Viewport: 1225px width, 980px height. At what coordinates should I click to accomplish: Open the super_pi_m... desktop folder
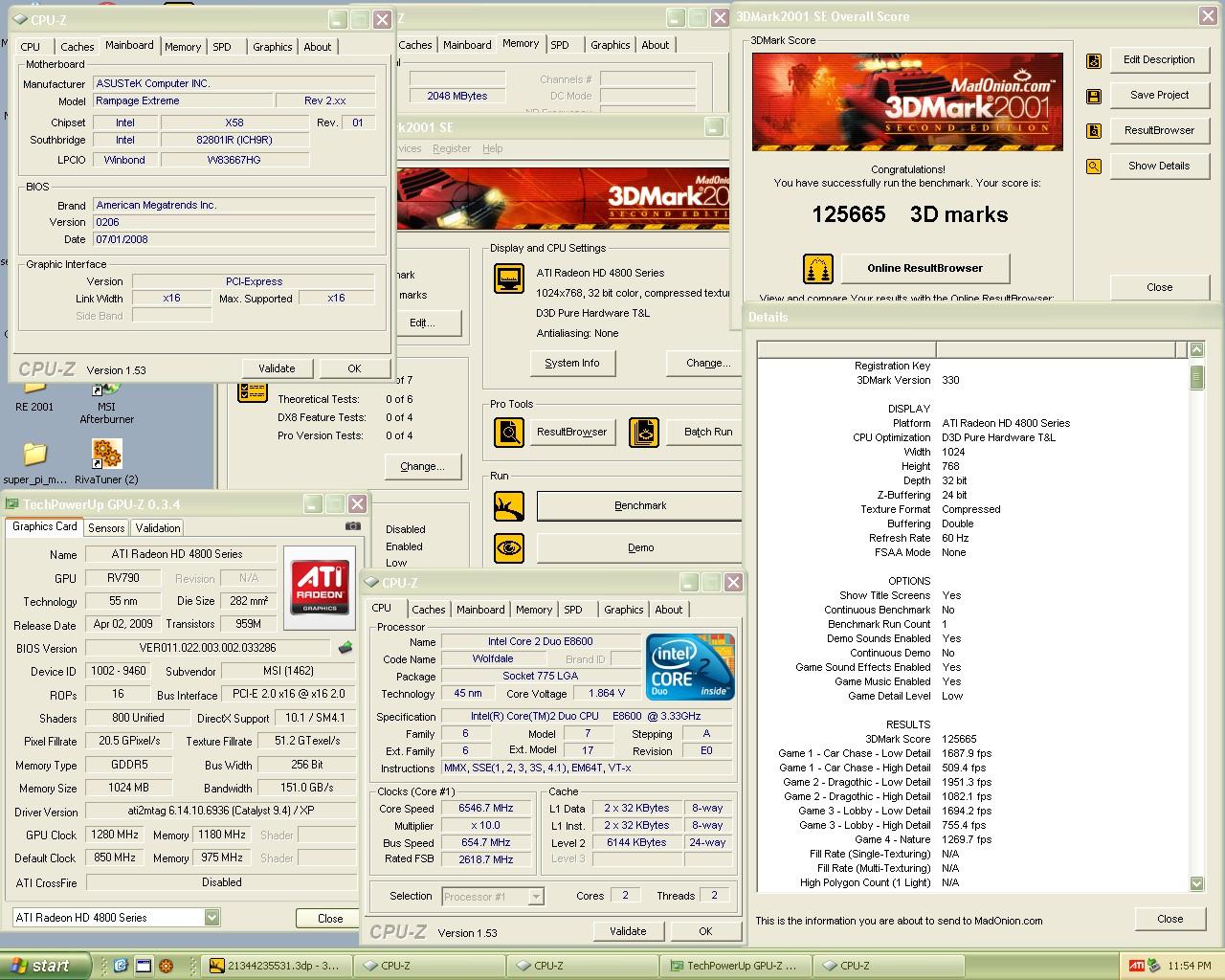(x=34, y=461)
